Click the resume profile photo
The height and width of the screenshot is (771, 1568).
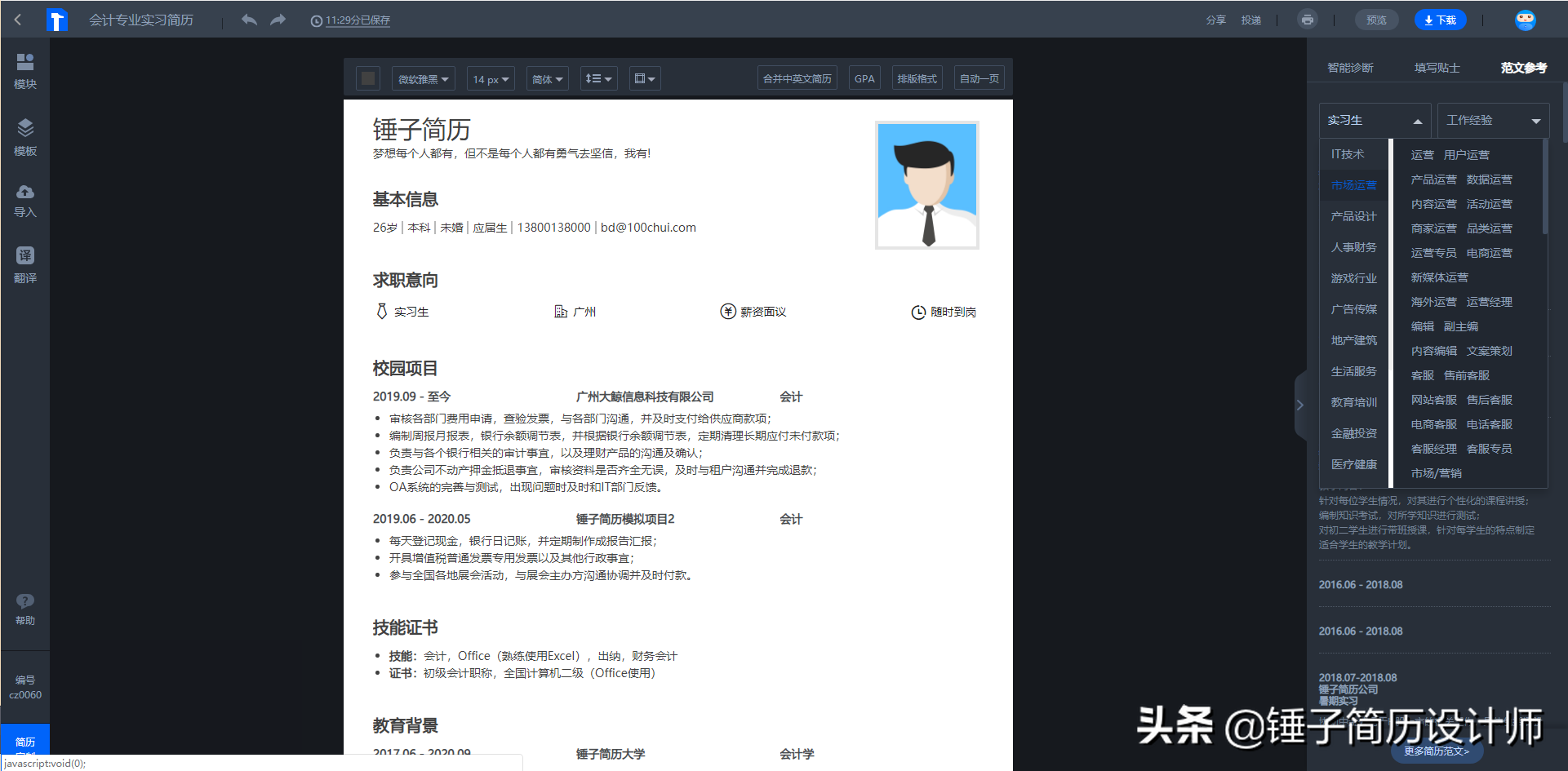click(926, 185)
